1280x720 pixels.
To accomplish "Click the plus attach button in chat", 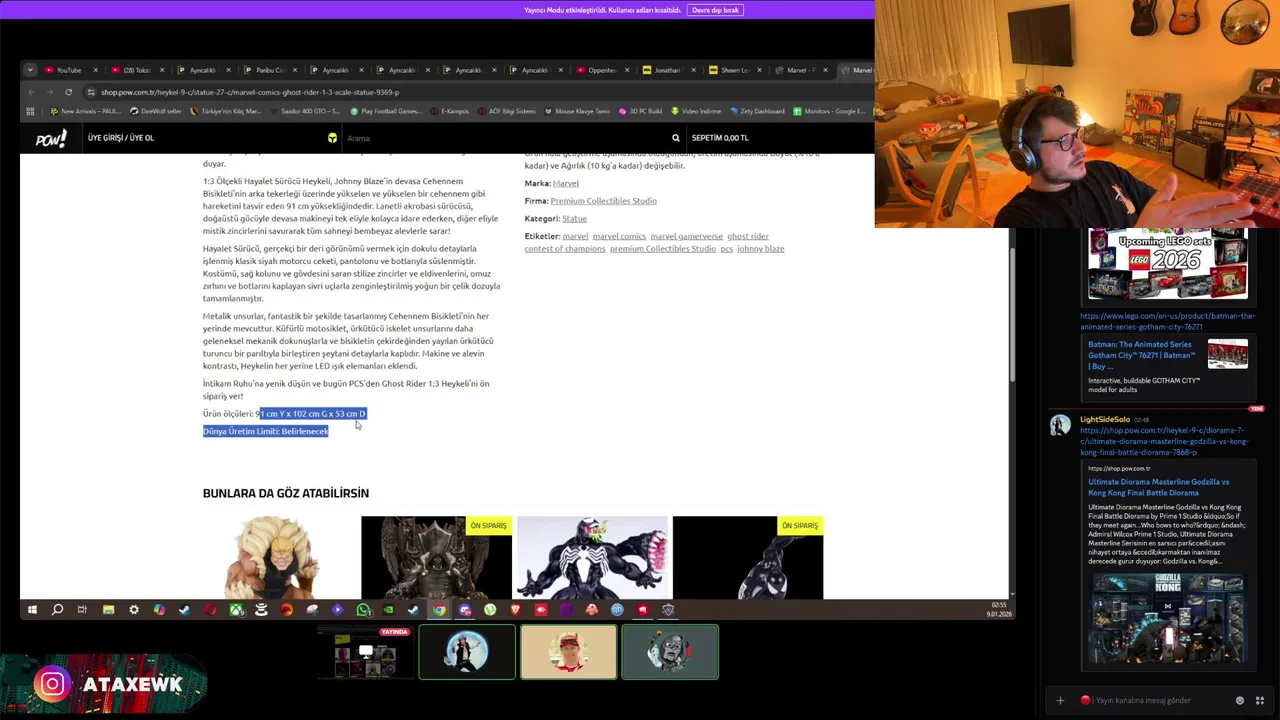I will 1060,700.
